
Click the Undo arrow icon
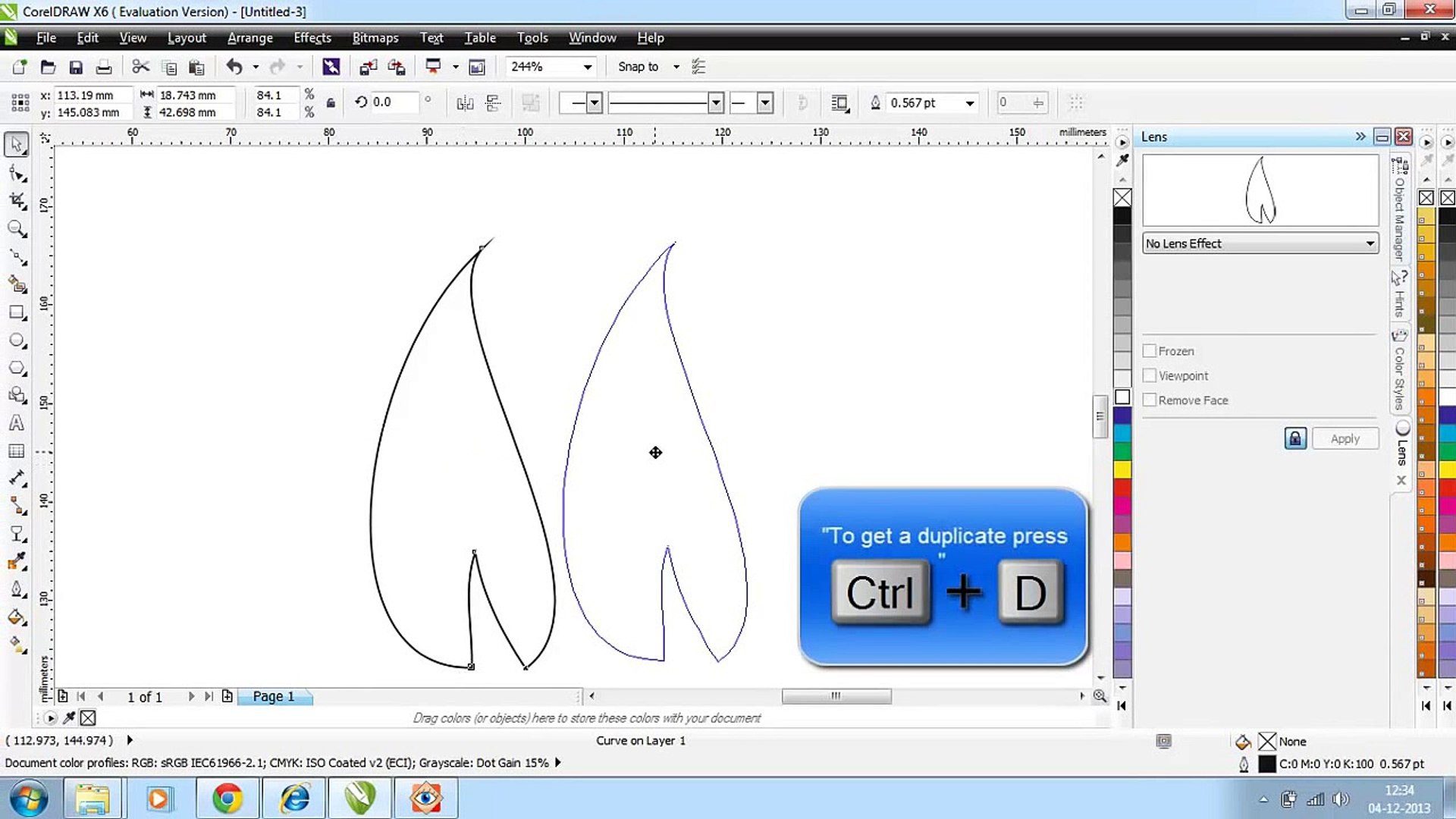pos(234,67)
